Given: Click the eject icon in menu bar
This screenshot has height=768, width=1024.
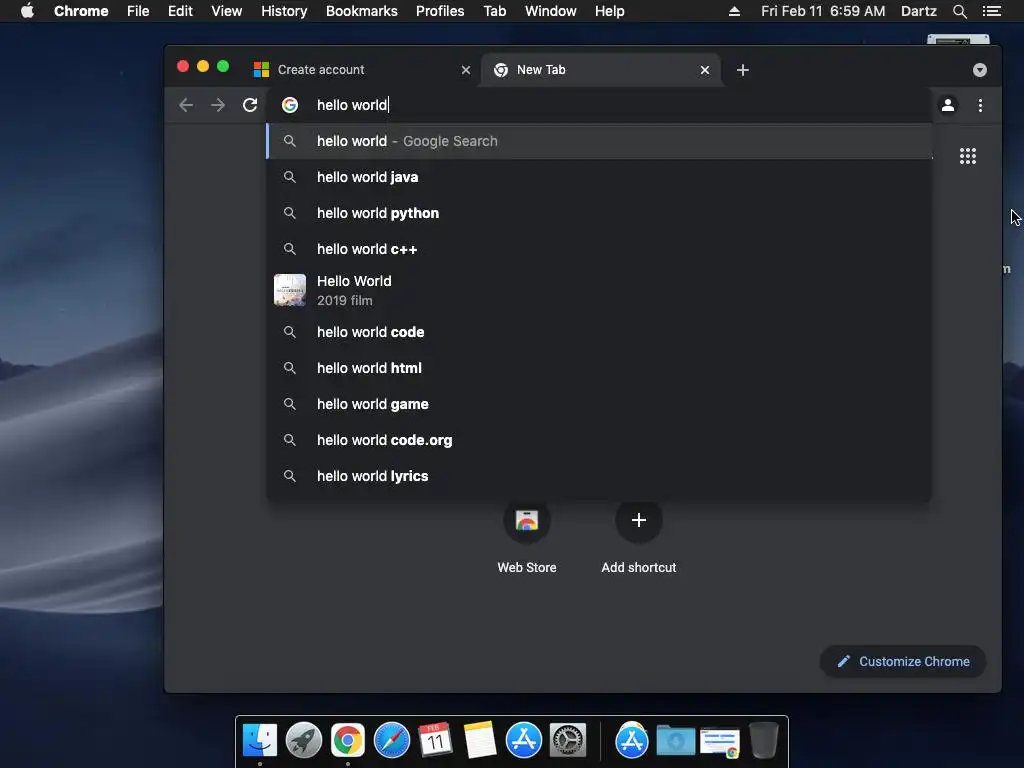Looking at the screenshot, I should click(x=734, y=11).
